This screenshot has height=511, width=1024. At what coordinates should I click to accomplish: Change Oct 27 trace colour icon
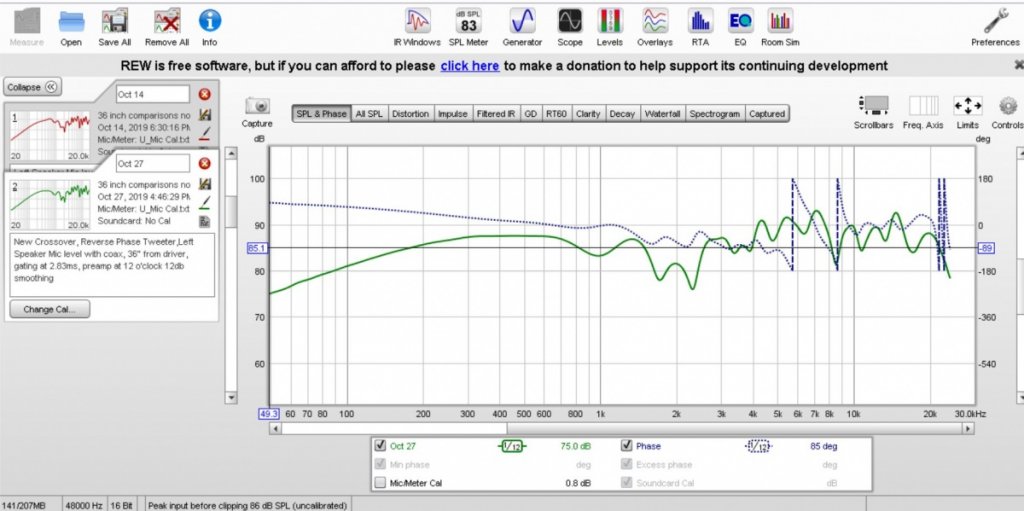[204, 202]
